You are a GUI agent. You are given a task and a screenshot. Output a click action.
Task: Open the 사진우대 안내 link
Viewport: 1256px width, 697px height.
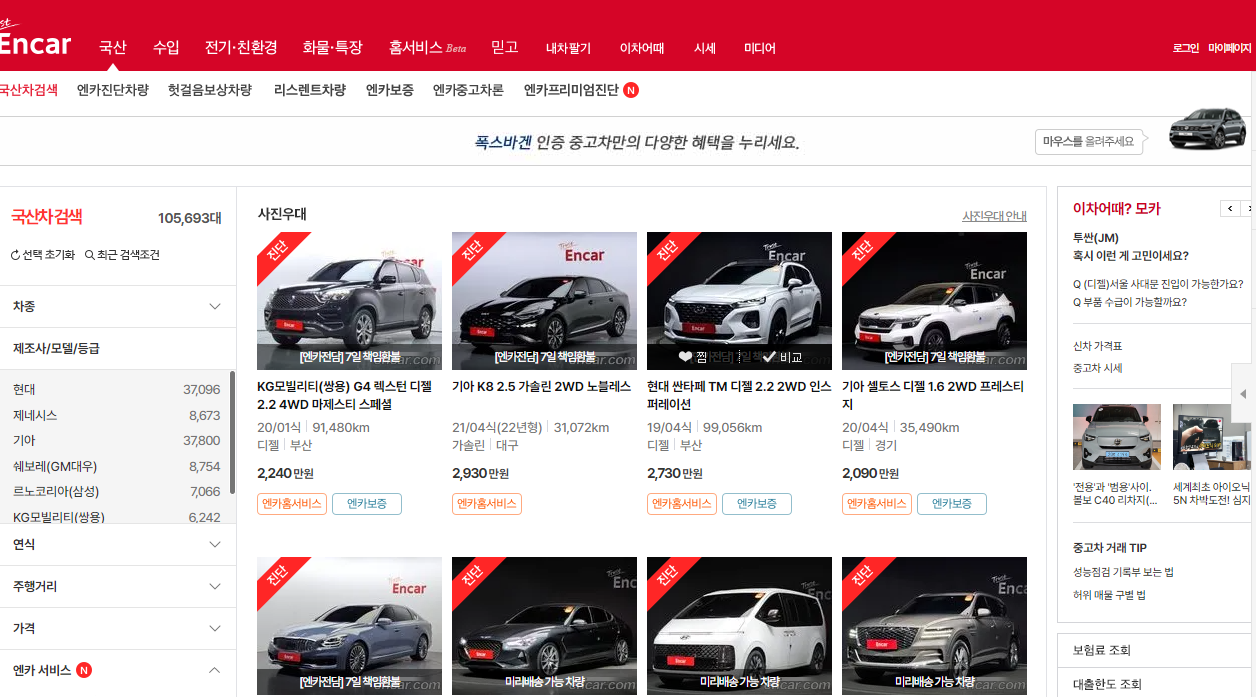tap(994, 216)
